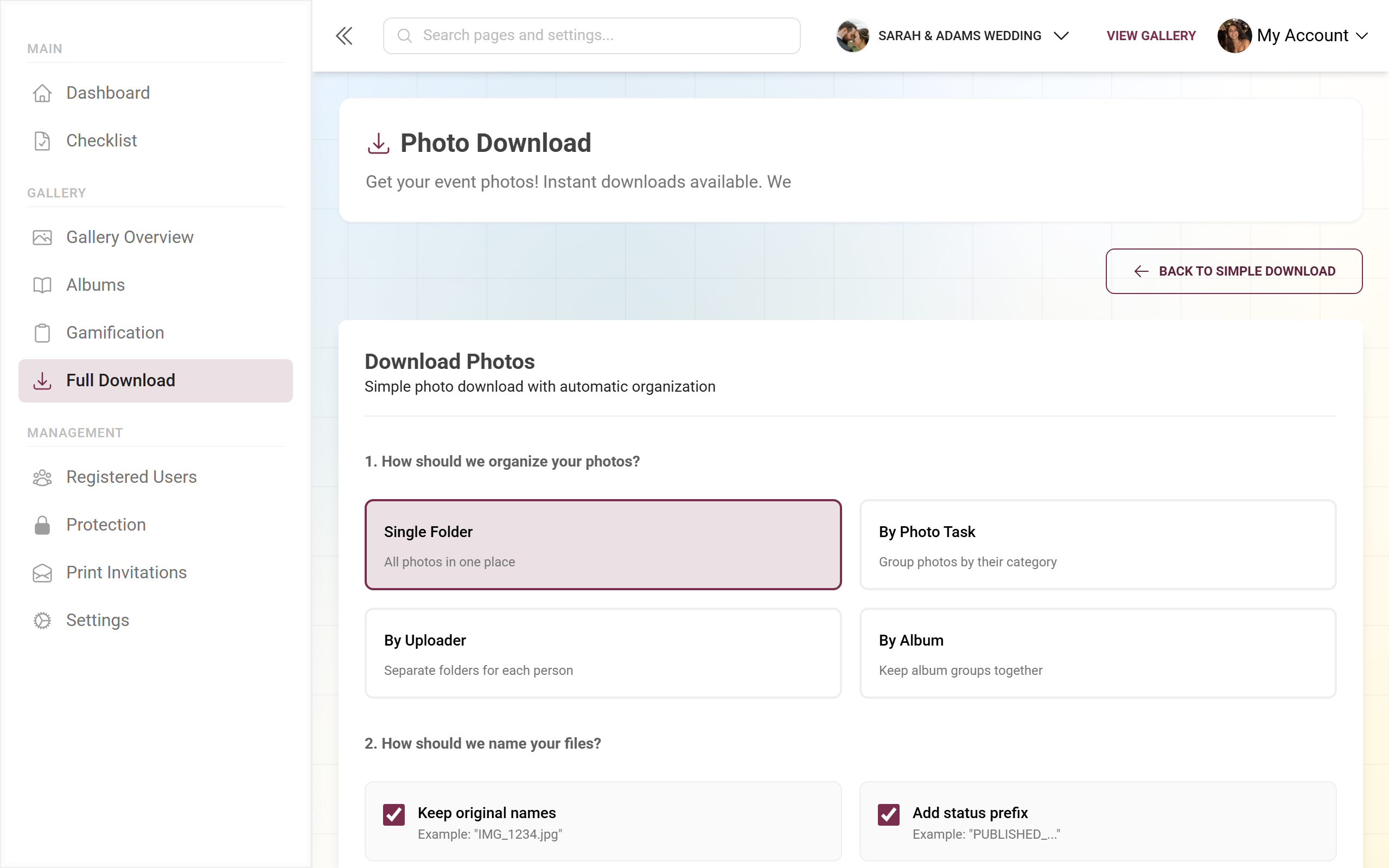Screen dimensions: 1389x868
Task: Open the Protection settings page
Action: coord(156,525)
